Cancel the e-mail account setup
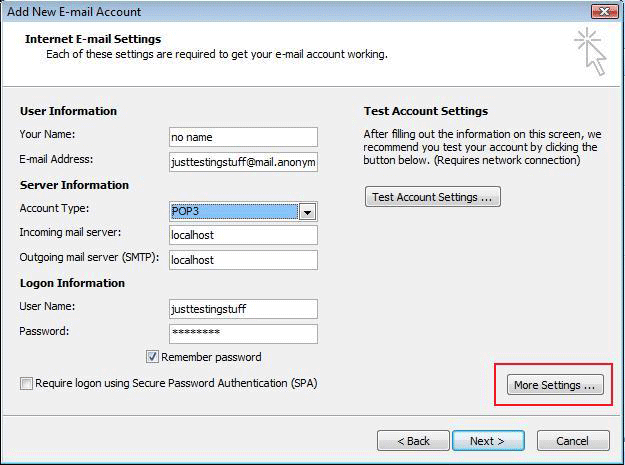Image resolution: width=625 pixels, height=465 pixels. tap(572, 441)
